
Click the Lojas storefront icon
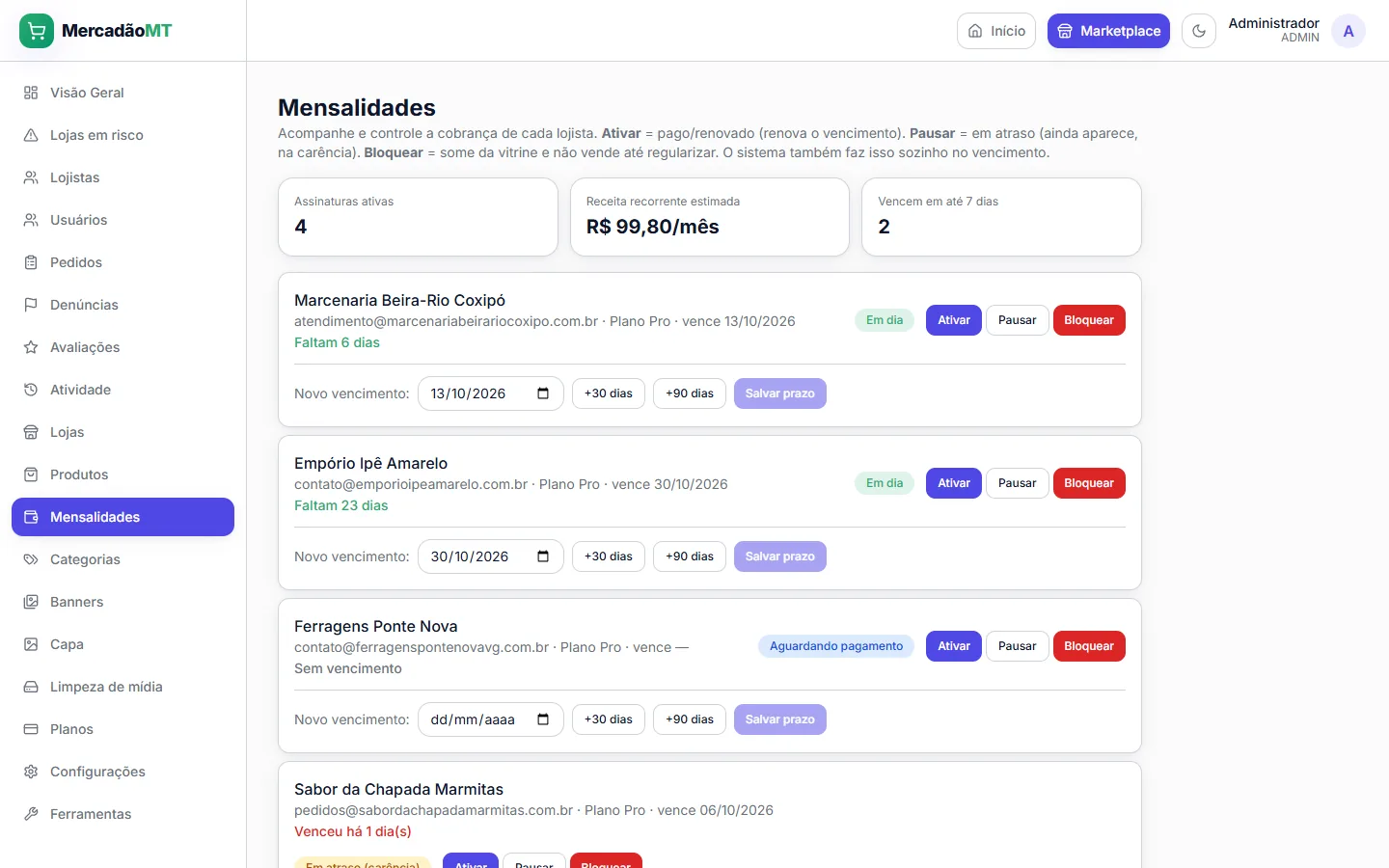[x=31, y=432]
